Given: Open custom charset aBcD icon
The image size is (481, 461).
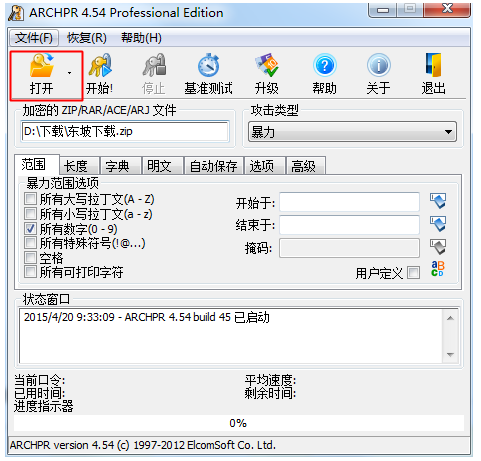Looking at the screenshot, I should 438,269.
